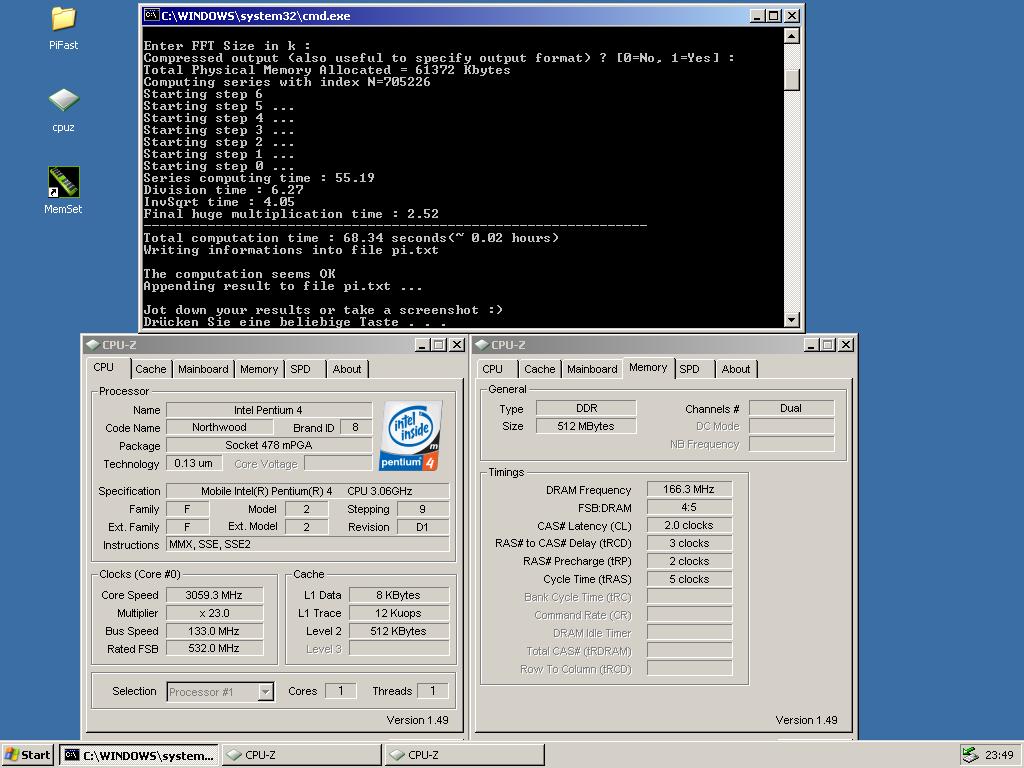The image size is (1024, 768).
Task: Open the Mainboard tab in left CPU-Z
Action: click(203, 369)
